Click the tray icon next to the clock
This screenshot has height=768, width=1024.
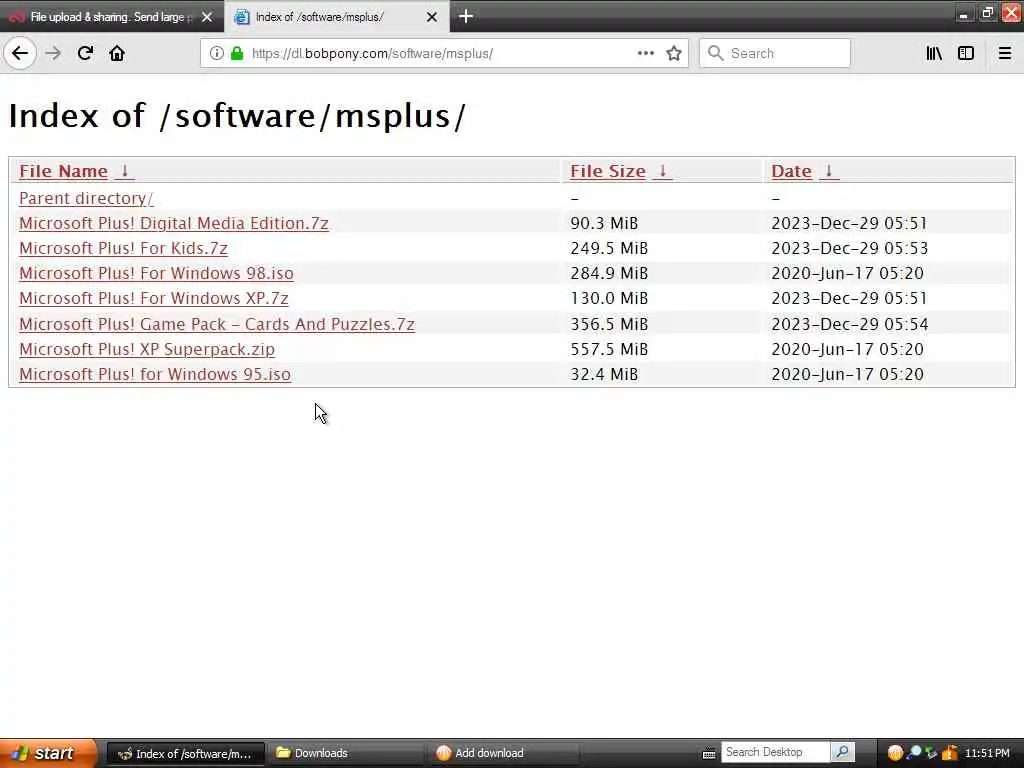(950, 753)
